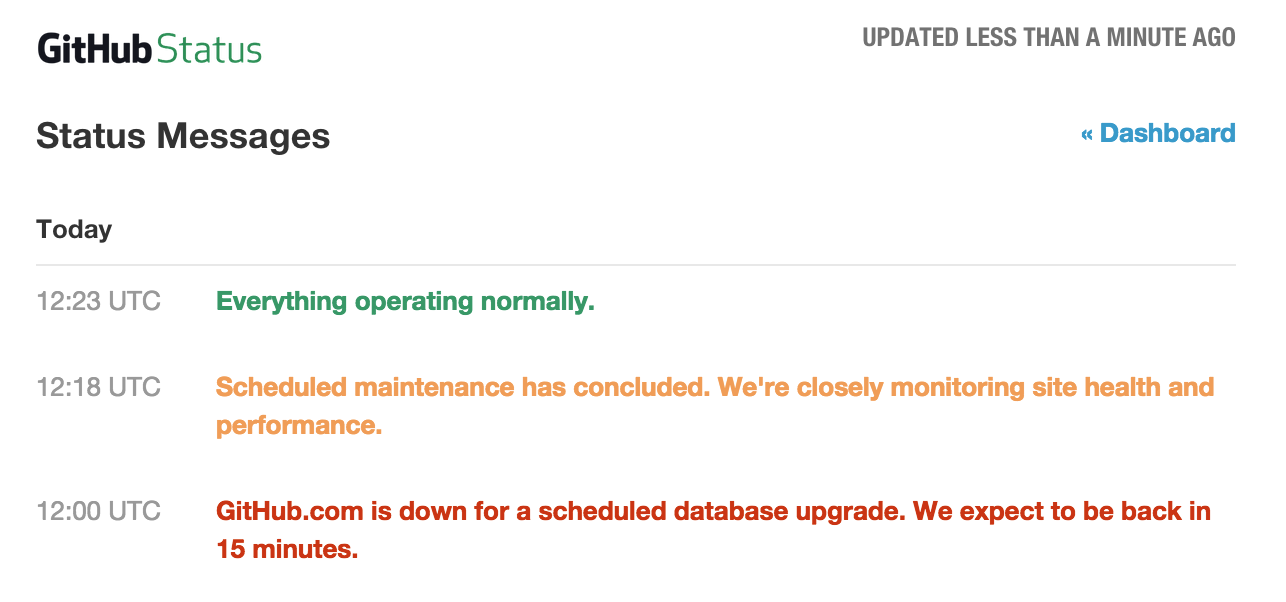
Task: Click the « chevron before Dashboard
Action: [1087, 134]
